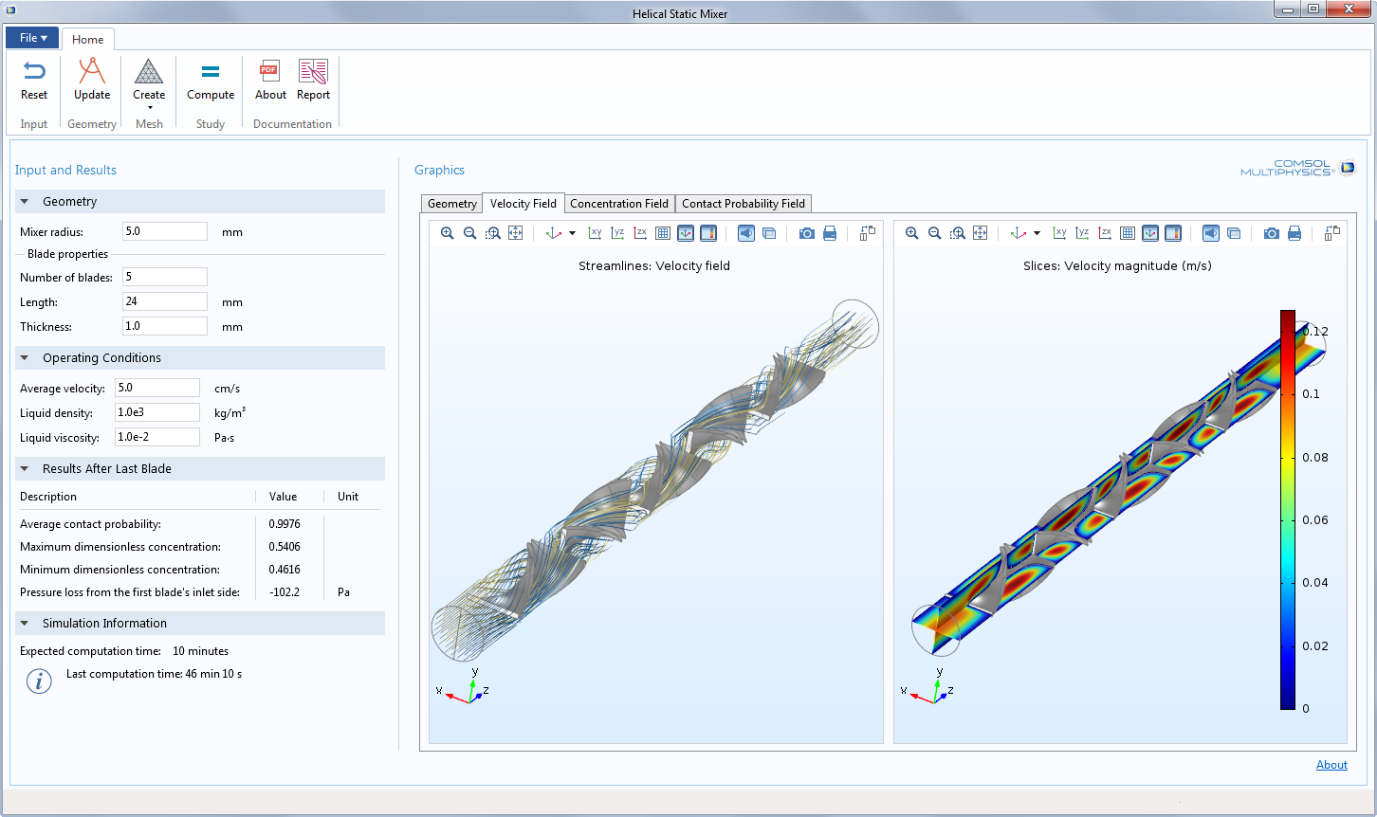Click Update geometry in the ribbon
The width and height of the screenshot is (1377, 817).
tap(92, 80)
